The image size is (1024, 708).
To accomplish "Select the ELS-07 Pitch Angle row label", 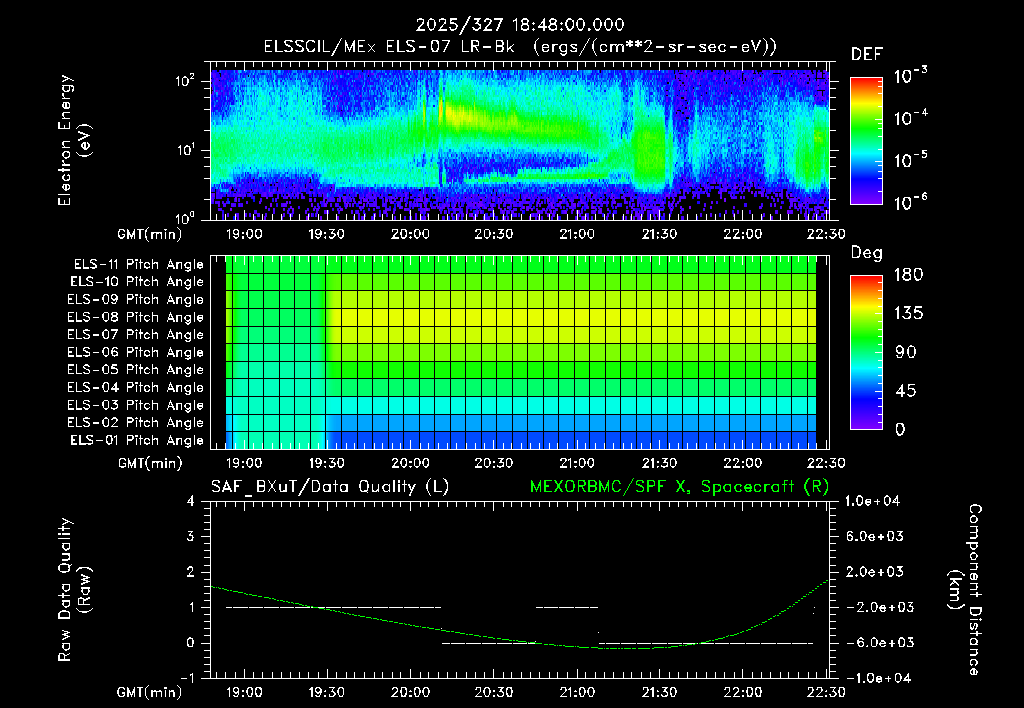I will (135, 334).
